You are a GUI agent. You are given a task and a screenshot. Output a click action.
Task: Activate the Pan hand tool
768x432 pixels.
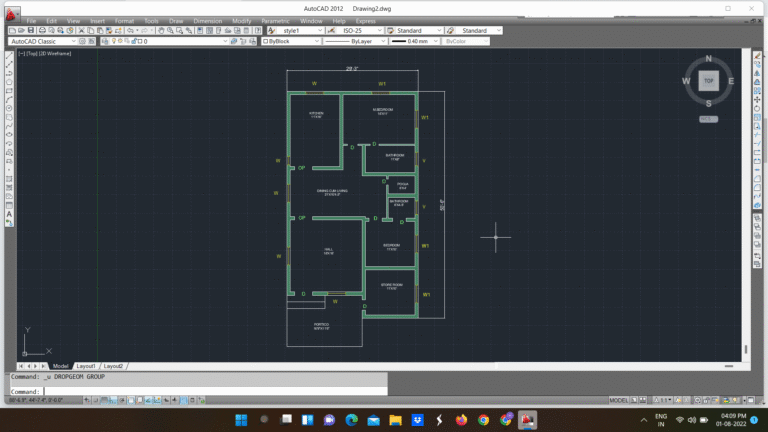pyautogui.click(x=161, y=30)
